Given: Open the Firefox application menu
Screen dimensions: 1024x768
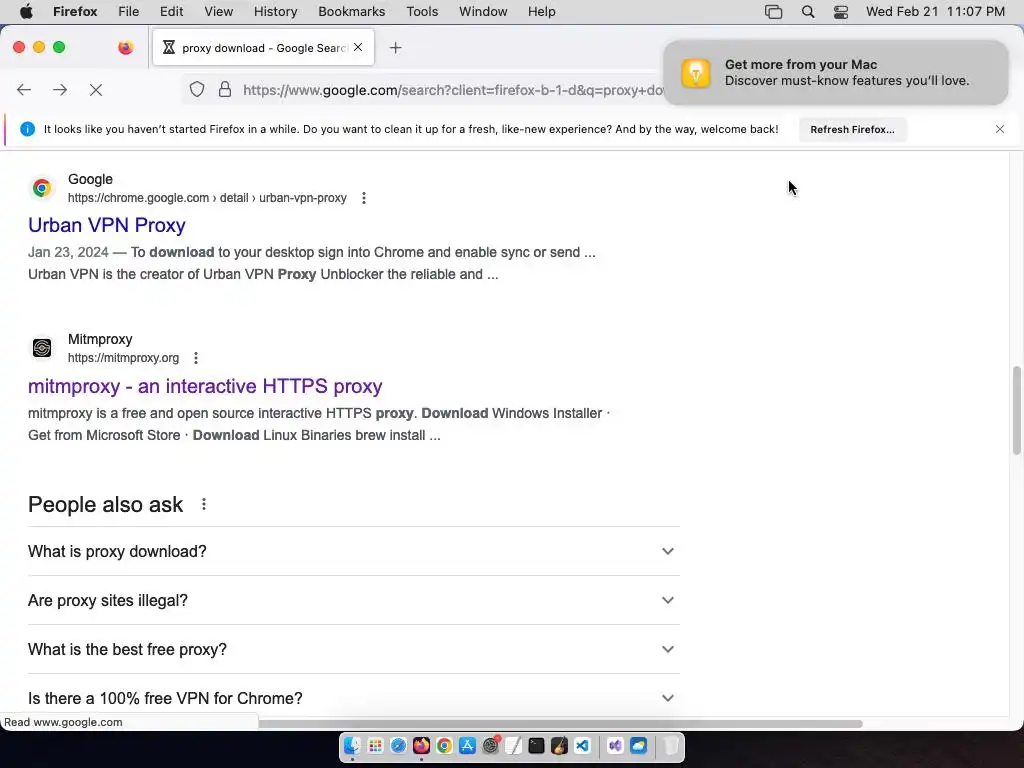Looking at the screenshot, I should pos(75,11).
